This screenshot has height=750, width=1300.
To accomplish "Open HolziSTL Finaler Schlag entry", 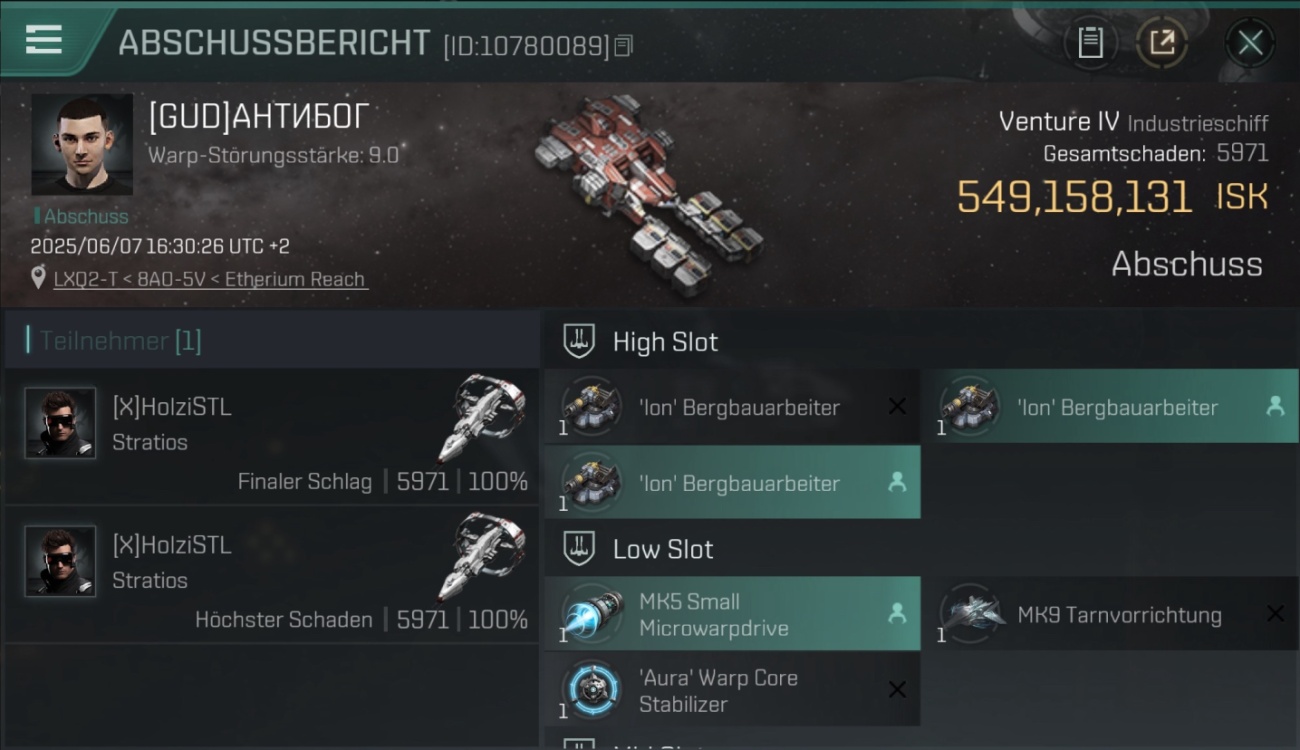I will (272, 436).
